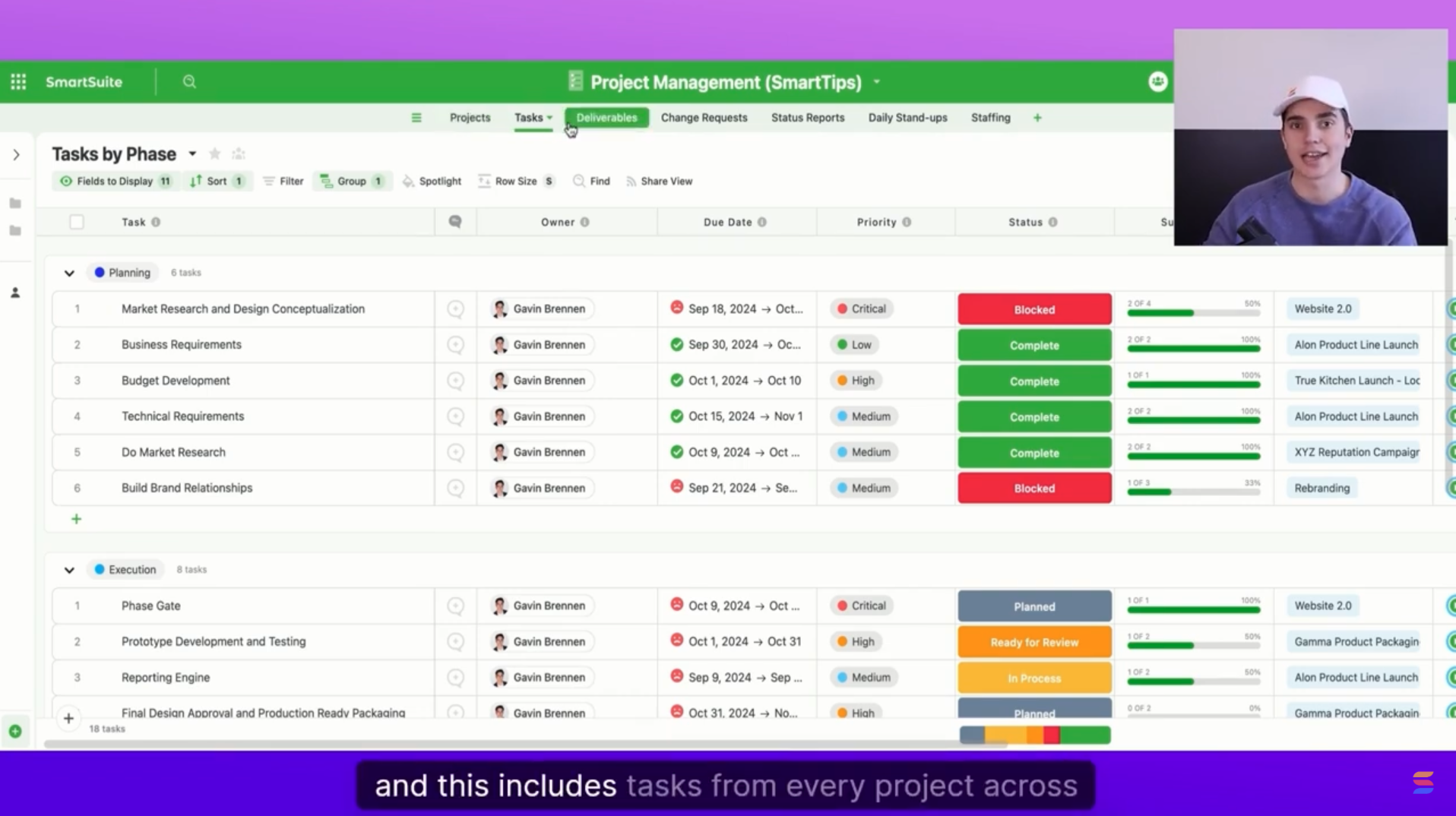This screenshot has width=1456, height=816.
Task: Open comments for Budget Development task
Action: (x=455, y=381)
